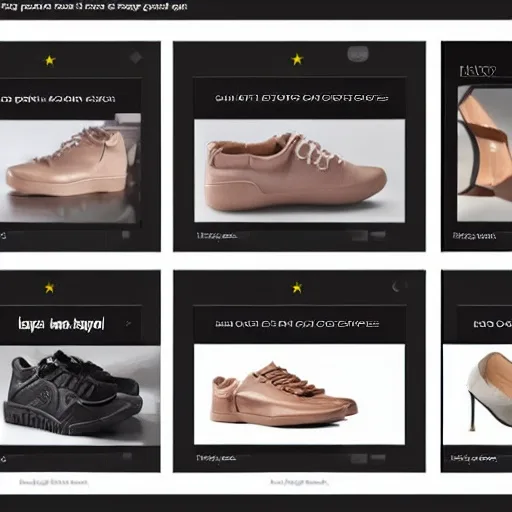
Task: Open the grey stiletto heel photo
Action: click(477, 394)
